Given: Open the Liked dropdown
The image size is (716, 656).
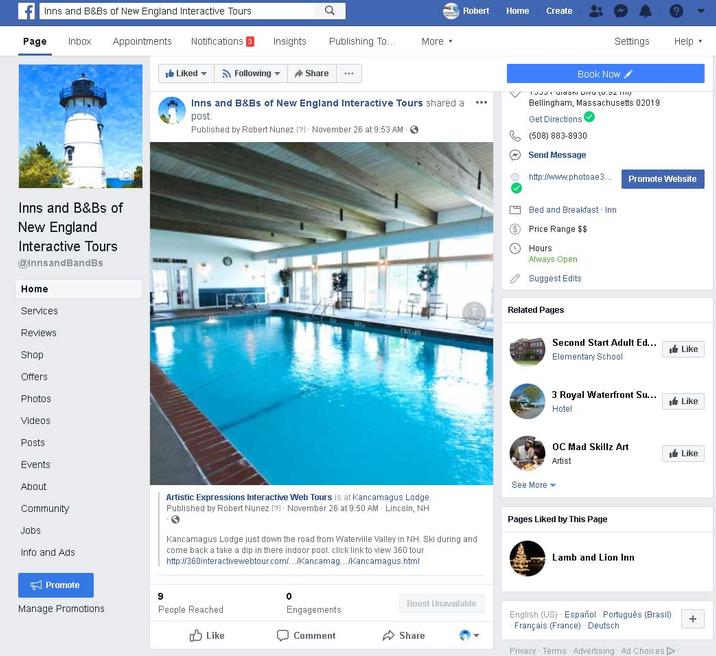Looking at the screenshot, I should pyautogui.click(x=186, y=73).
